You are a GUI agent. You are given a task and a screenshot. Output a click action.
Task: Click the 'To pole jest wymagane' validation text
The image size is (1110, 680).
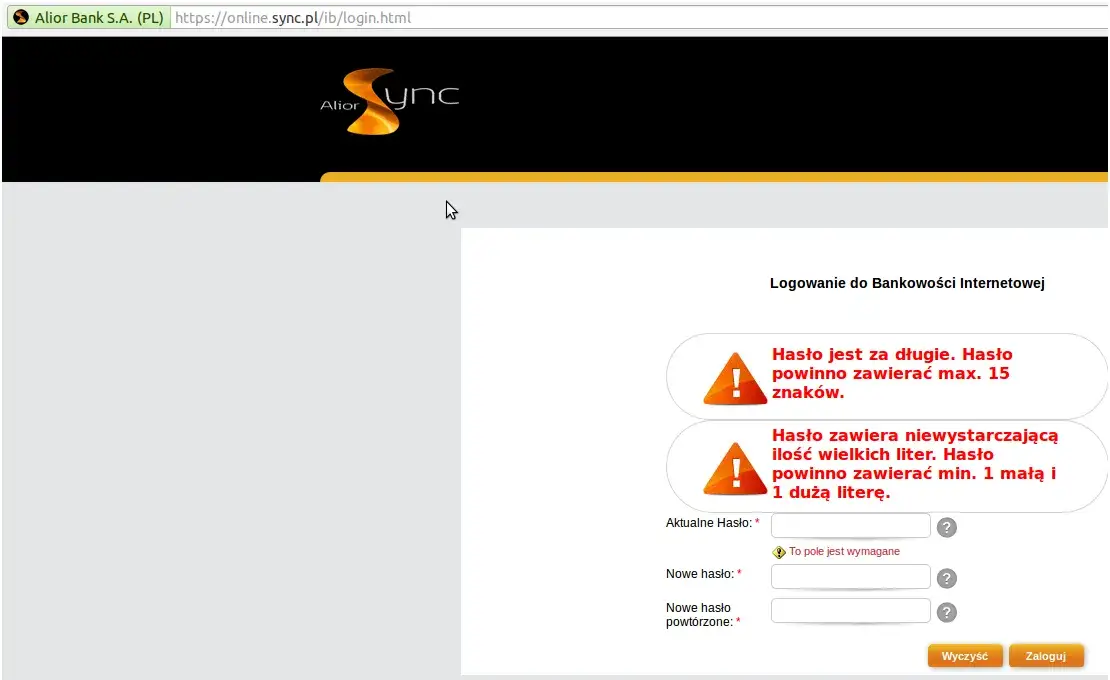pyautogui.click(x=844, y=551)
